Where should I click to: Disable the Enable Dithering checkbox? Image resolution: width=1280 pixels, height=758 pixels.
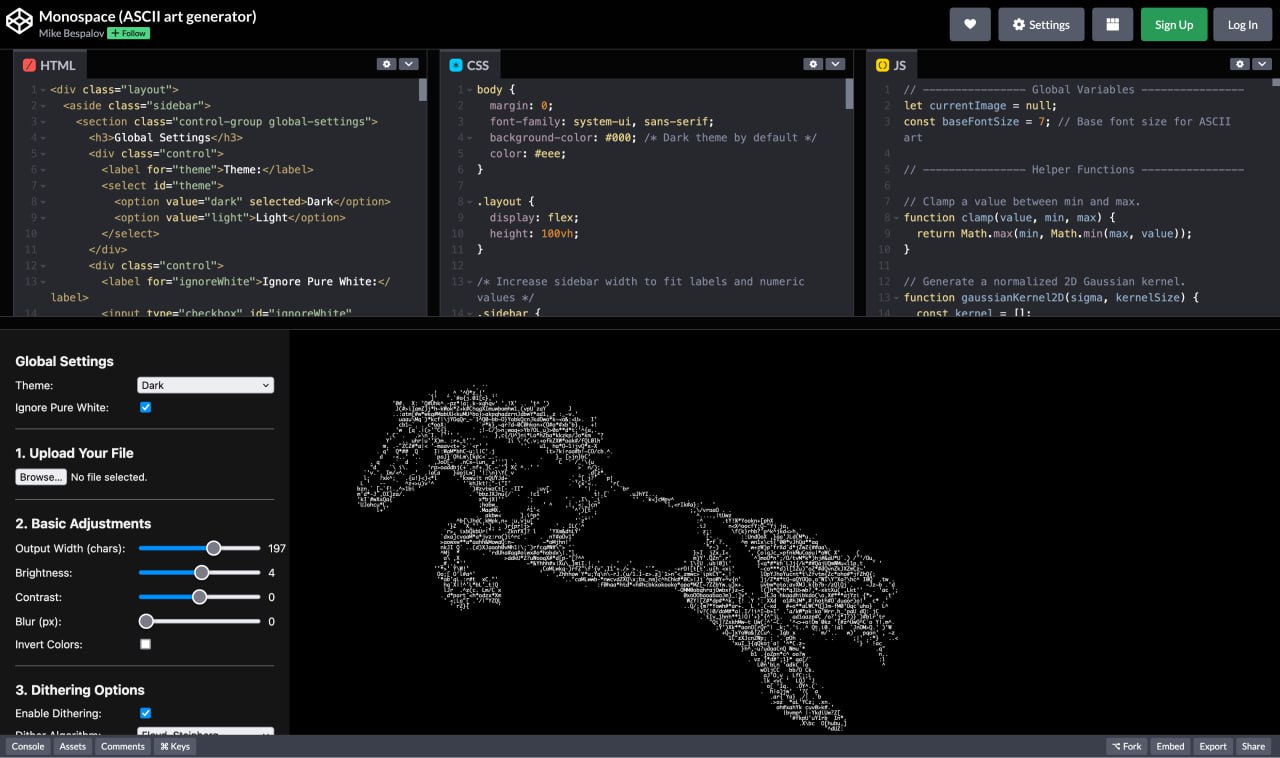coord(145,714)
